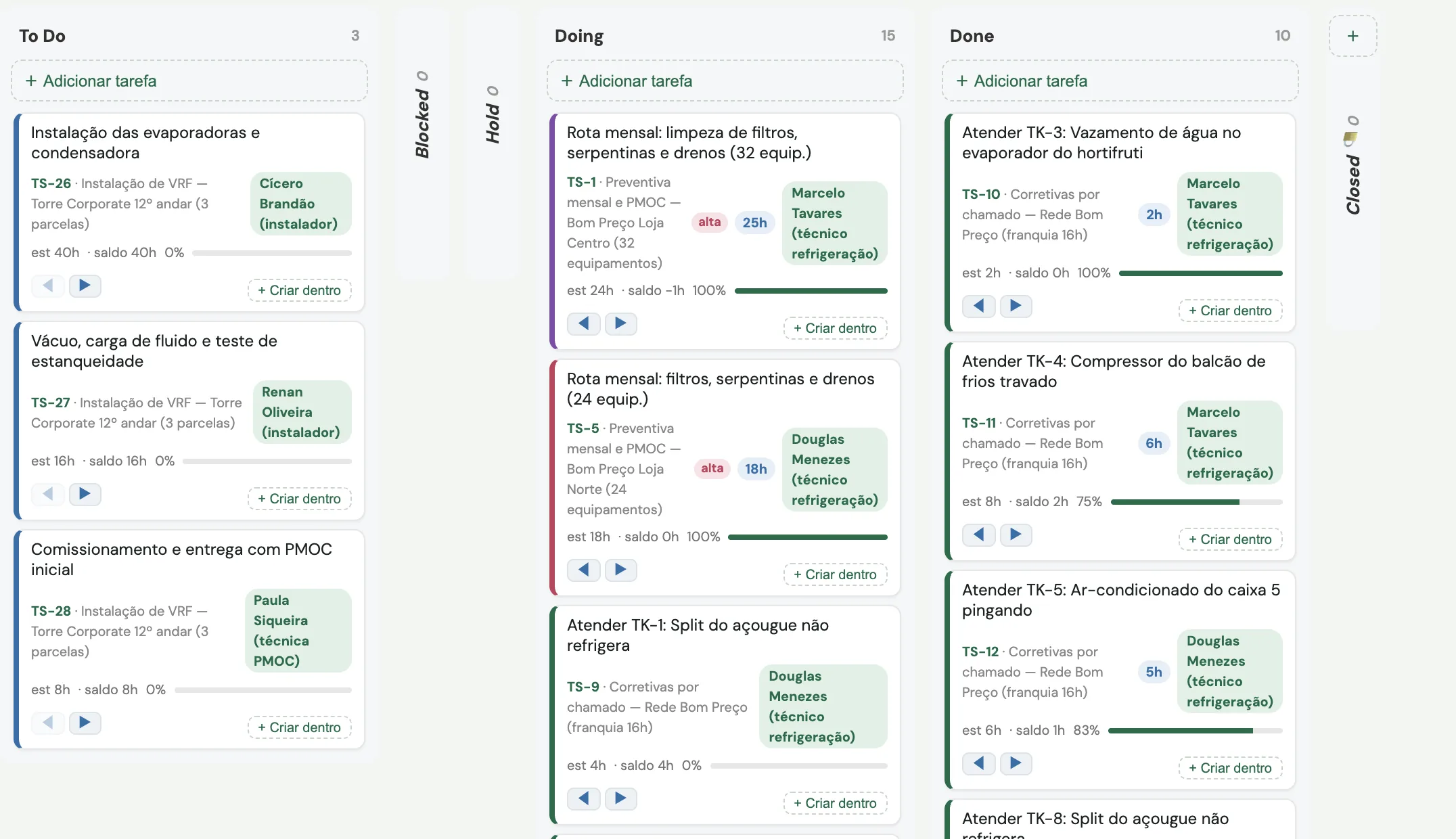Click left arrow on TS-9 card
The height and width of the screenshot is (839, 1456).
(x=583, y=798)
